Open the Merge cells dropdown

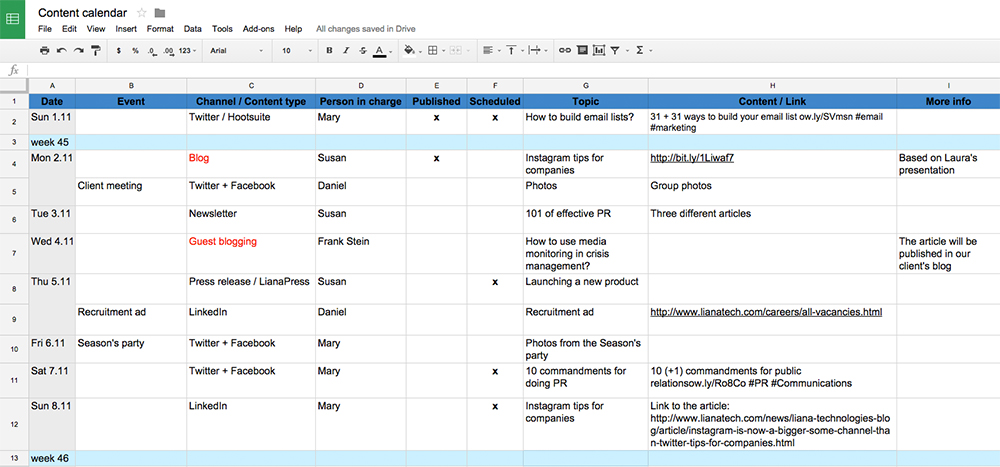pos(459,50)
